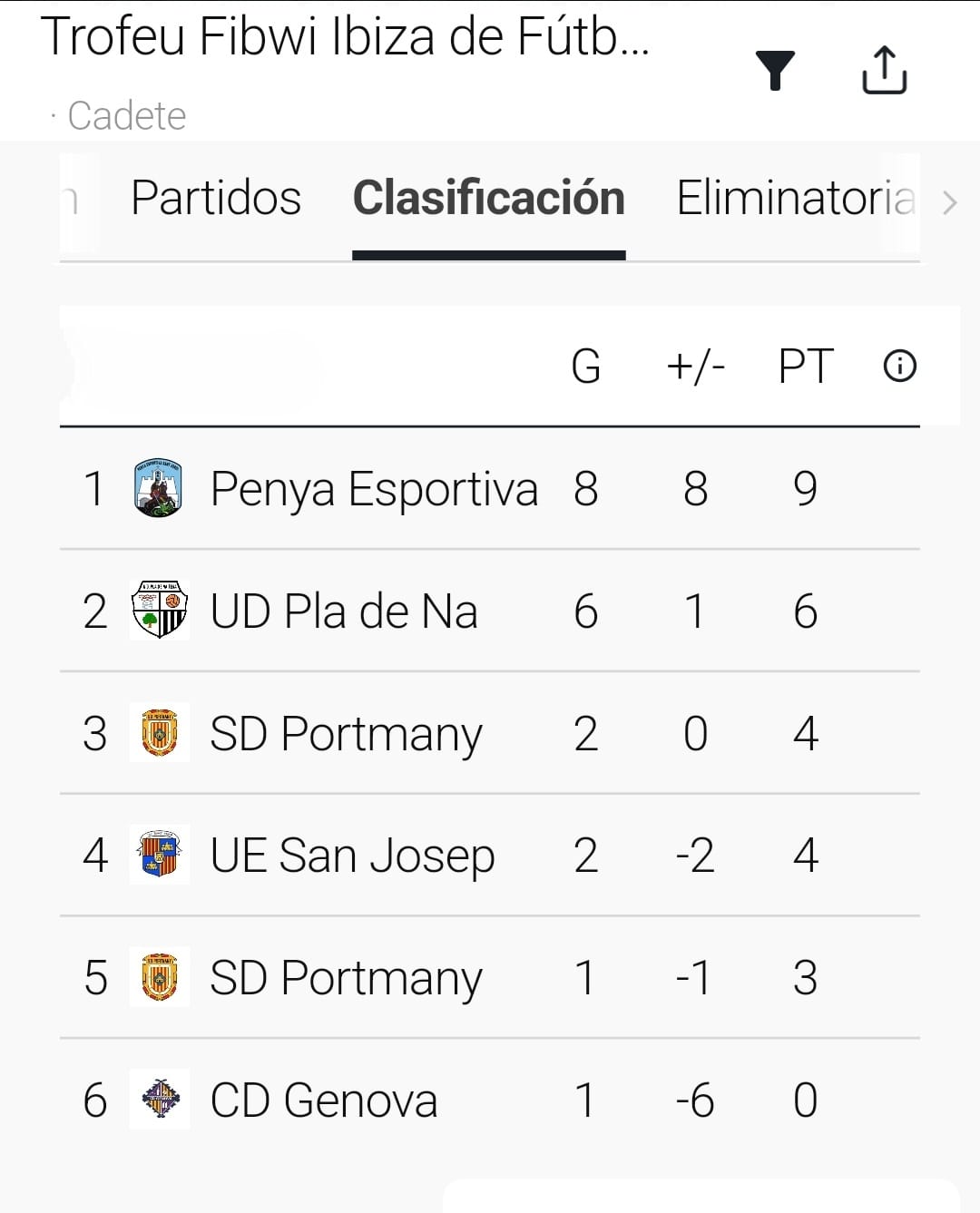Open UD Pla de Na team link
This screenshot has width=980, height=1213.
coord(344,611)
